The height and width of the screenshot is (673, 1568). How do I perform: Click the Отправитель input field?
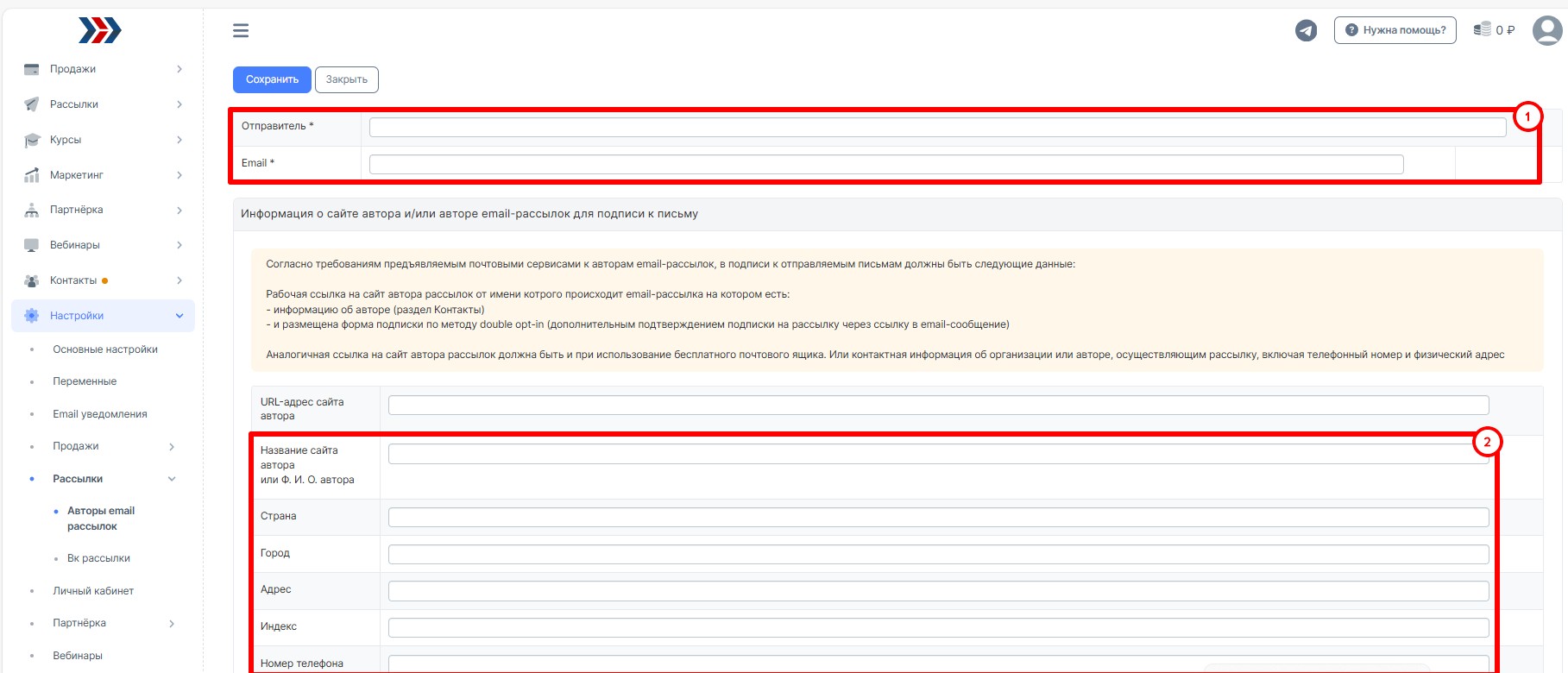pyautogui.click(x=937, y=128)
